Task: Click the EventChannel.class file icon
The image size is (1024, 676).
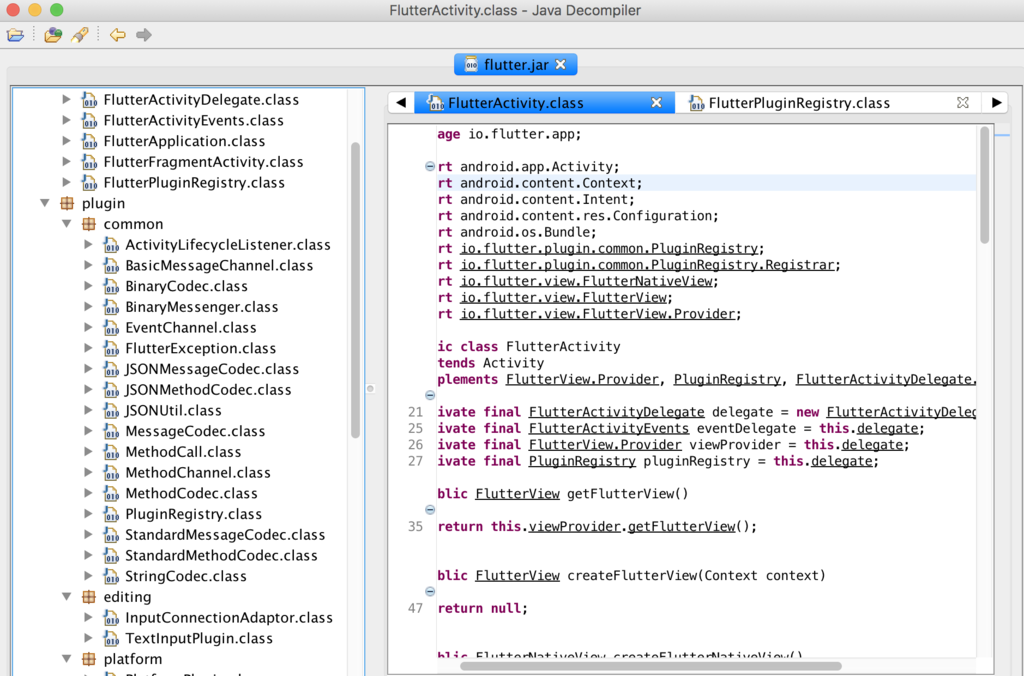Action: pos(111,328)
